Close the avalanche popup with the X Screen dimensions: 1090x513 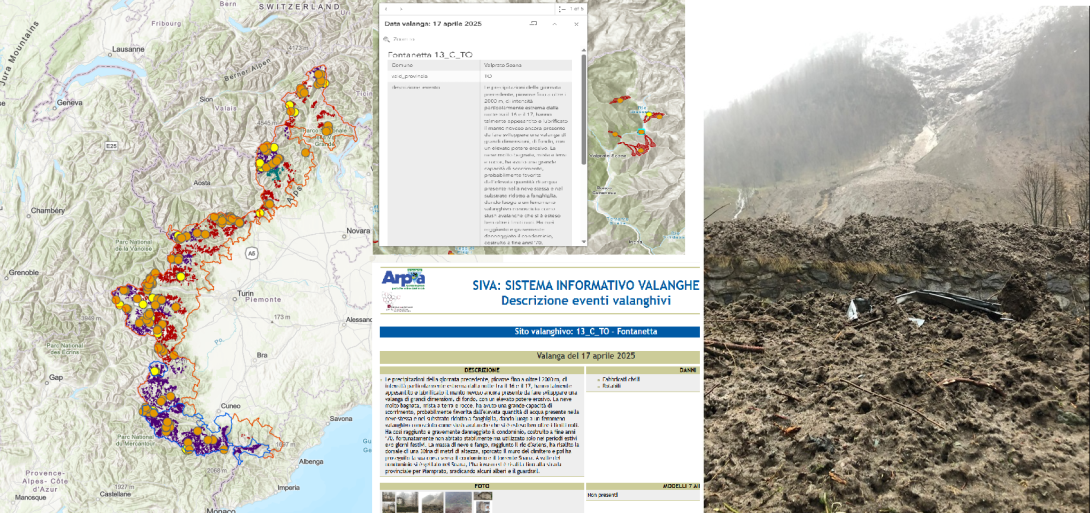[576, 24]
